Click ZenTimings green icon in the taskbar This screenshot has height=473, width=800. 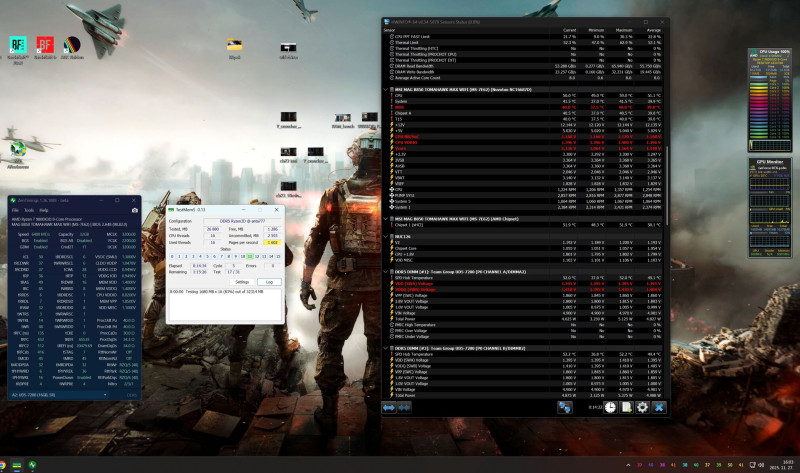click(x=32, y=465)
